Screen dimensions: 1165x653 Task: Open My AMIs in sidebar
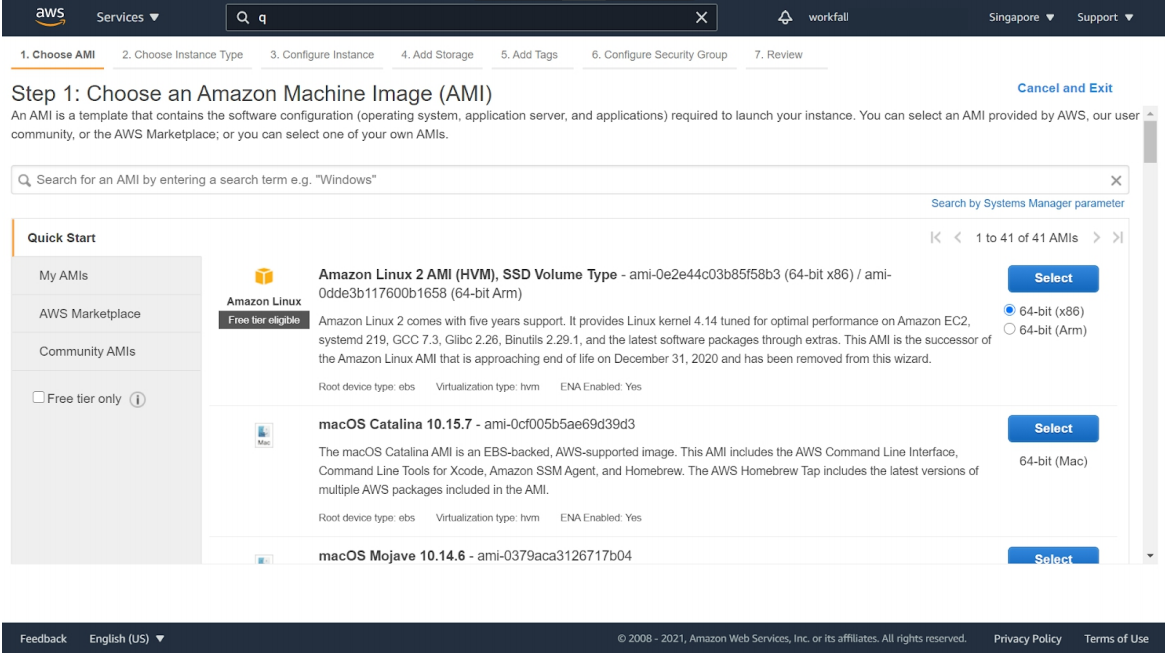106,276
